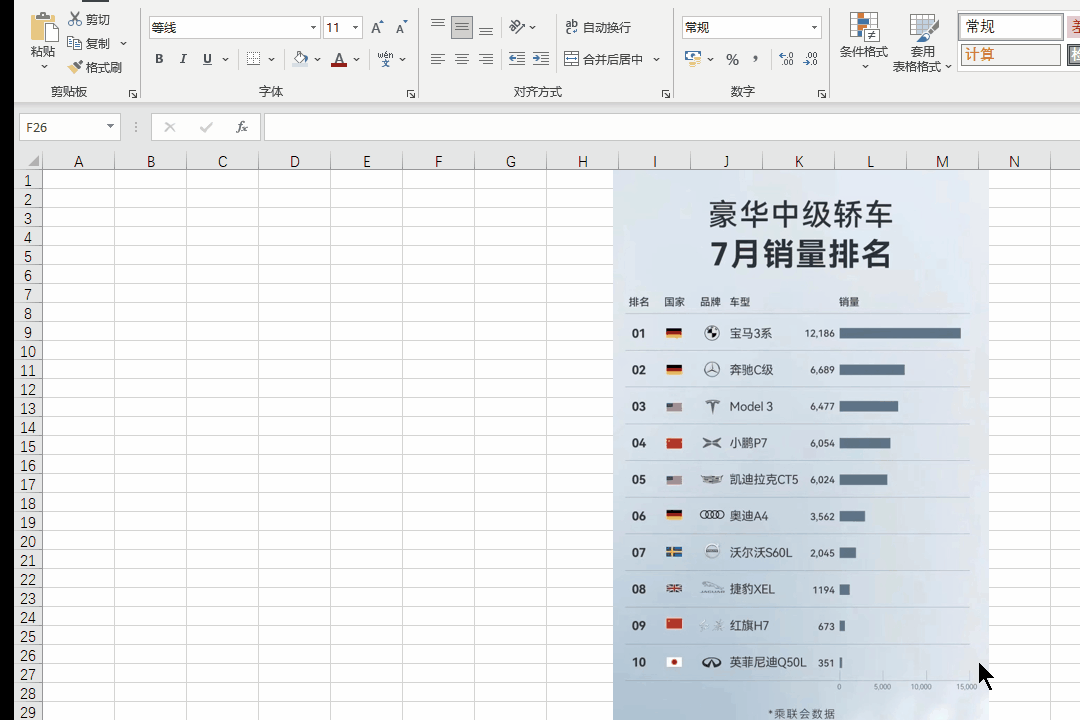Click the text orientation icon
This screenshot has height=720, width=1080.
[517, 27]
